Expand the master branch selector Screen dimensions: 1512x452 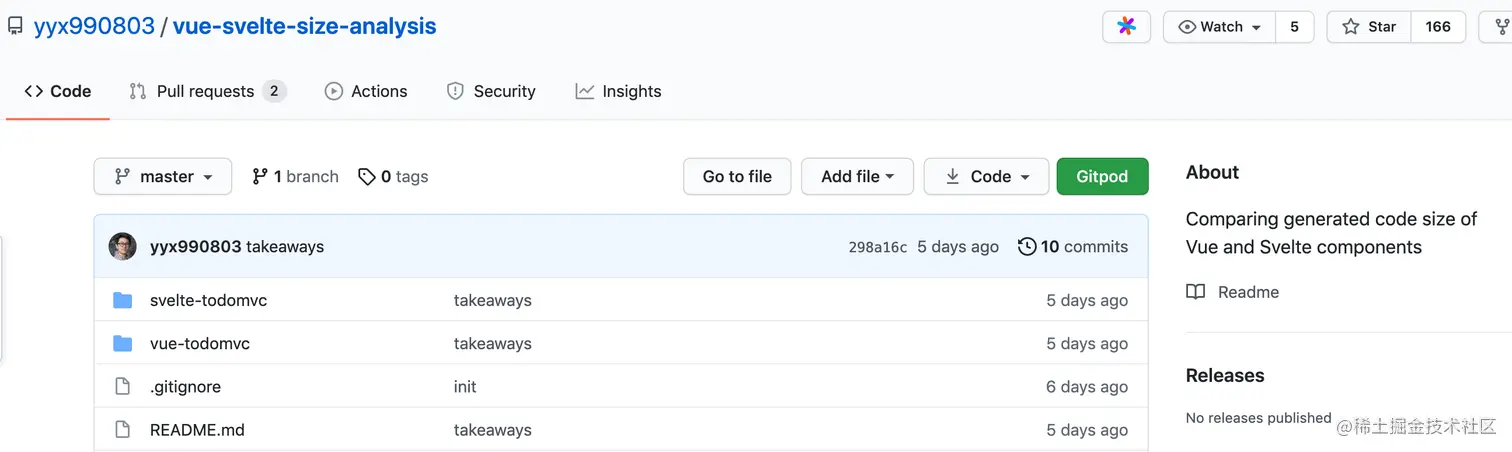point(163,176)
